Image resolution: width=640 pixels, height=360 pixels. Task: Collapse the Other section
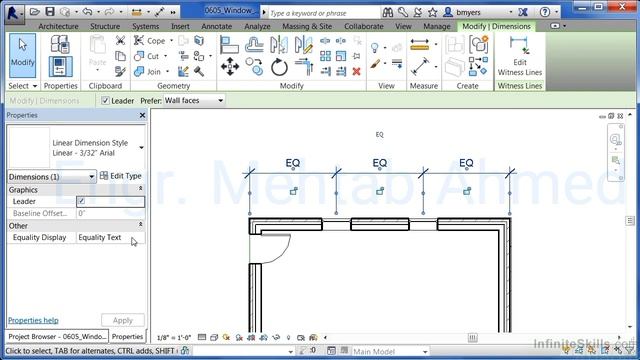point(140,225)
